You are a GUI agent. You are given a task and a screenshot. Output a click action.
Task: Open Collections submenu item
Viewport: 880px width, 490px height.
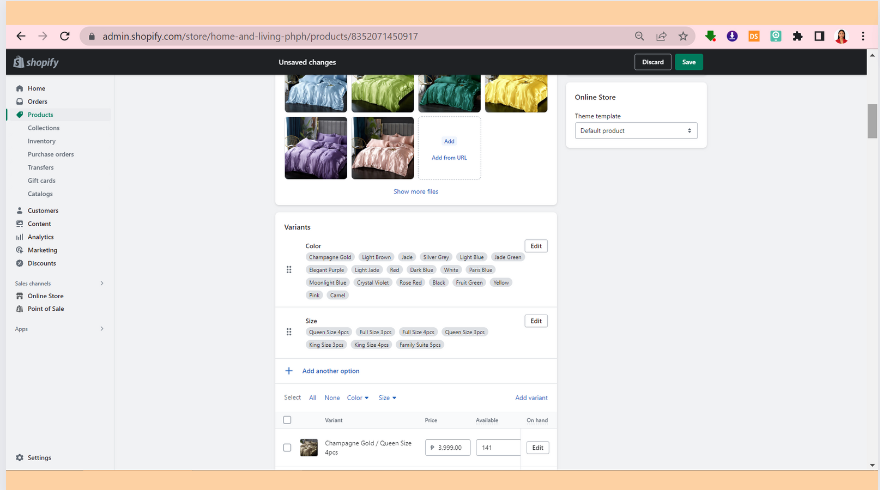[43, 128]
